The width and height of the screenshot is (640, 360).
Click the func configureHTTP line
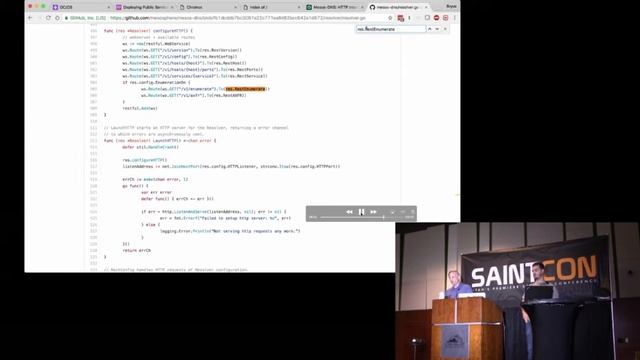(x=148, y=31)
